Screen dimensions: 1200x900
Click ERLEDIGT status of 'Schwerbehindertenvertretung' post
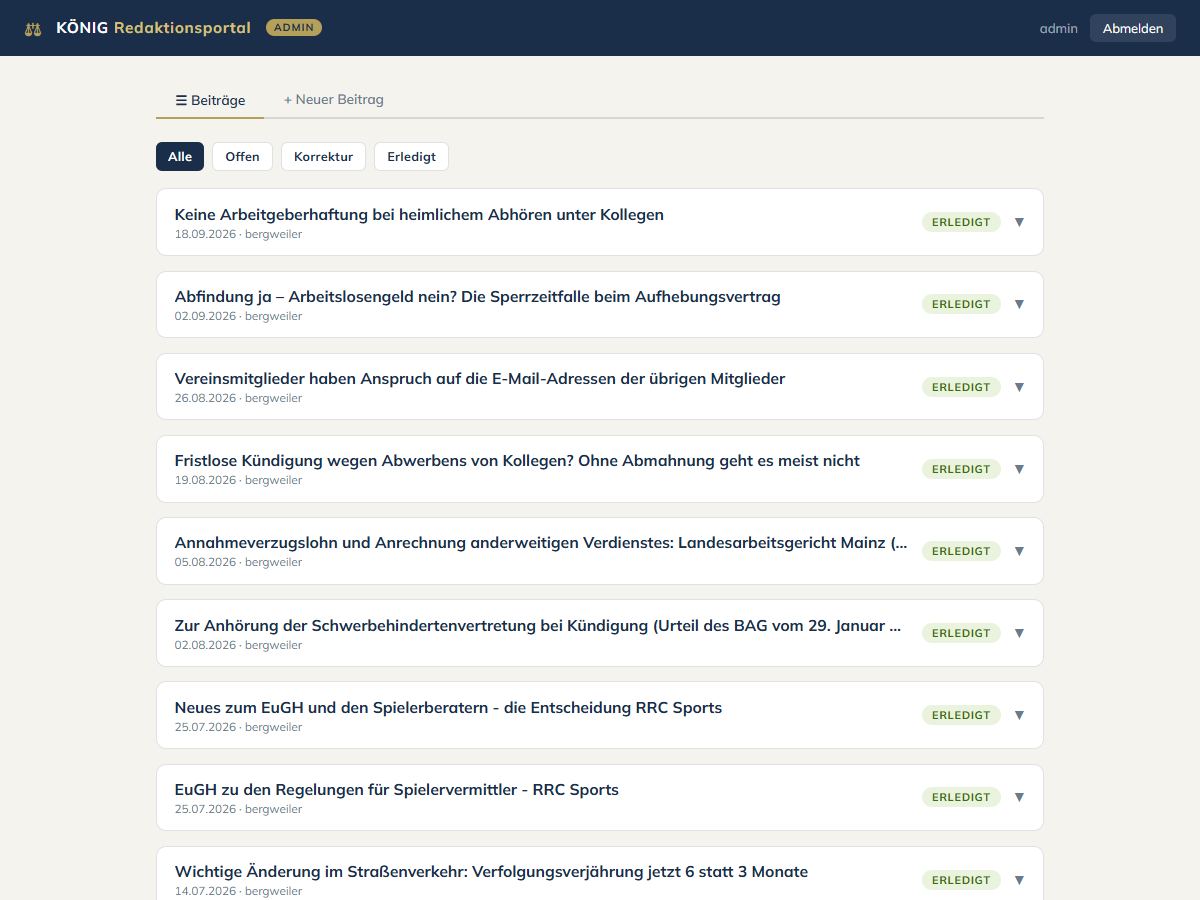coord(961,633)
